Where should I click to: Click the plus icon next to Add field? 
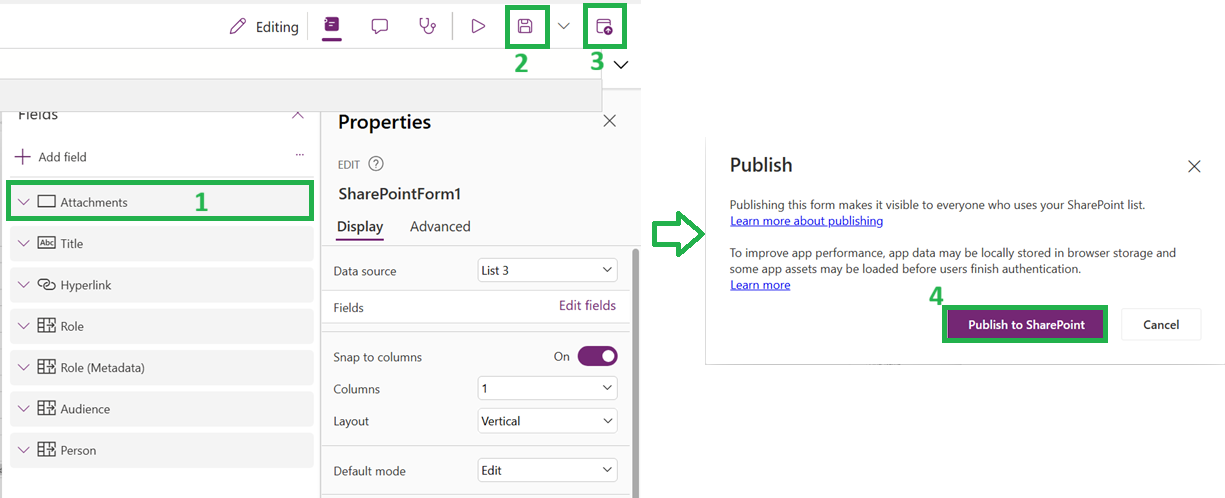tap(23, 156)
